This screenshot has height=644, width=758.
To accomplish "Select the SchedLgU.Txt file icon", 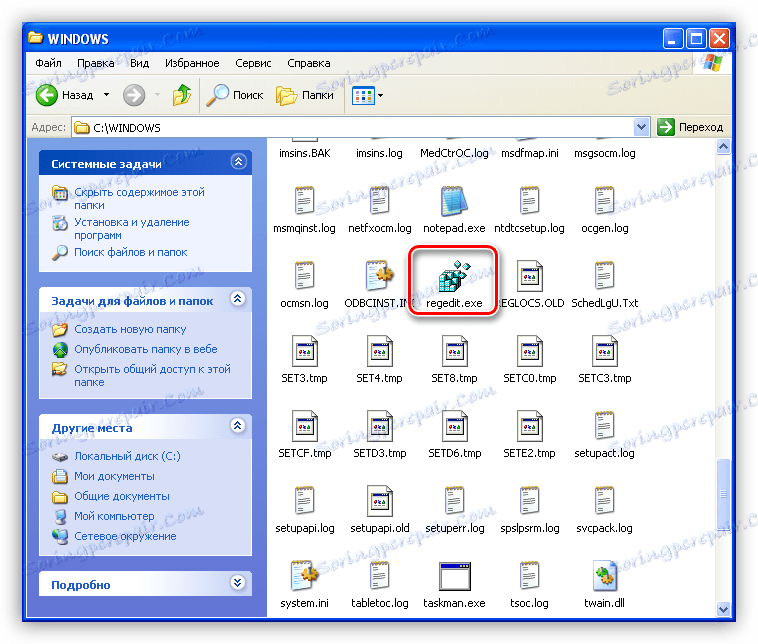I will pos(604,276).
